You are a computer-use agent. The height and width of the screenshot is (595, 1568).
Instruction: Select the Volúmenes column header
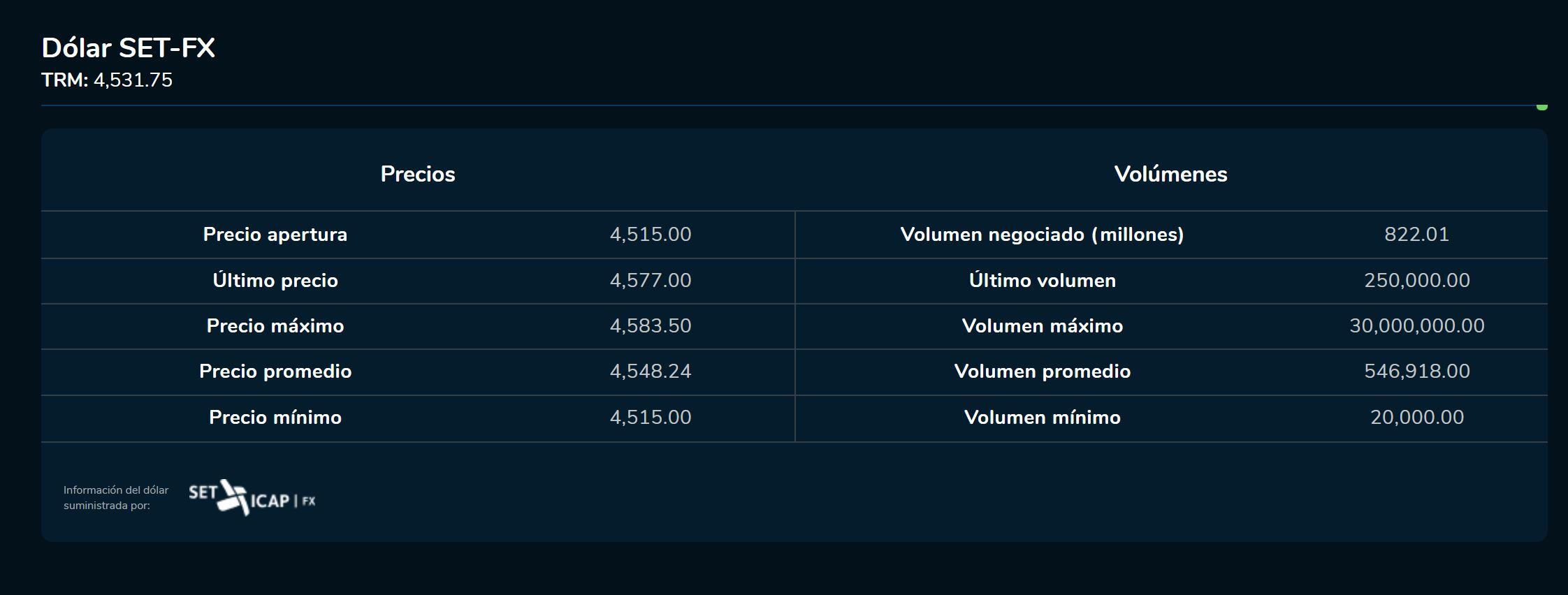(x=1170, y=174)
